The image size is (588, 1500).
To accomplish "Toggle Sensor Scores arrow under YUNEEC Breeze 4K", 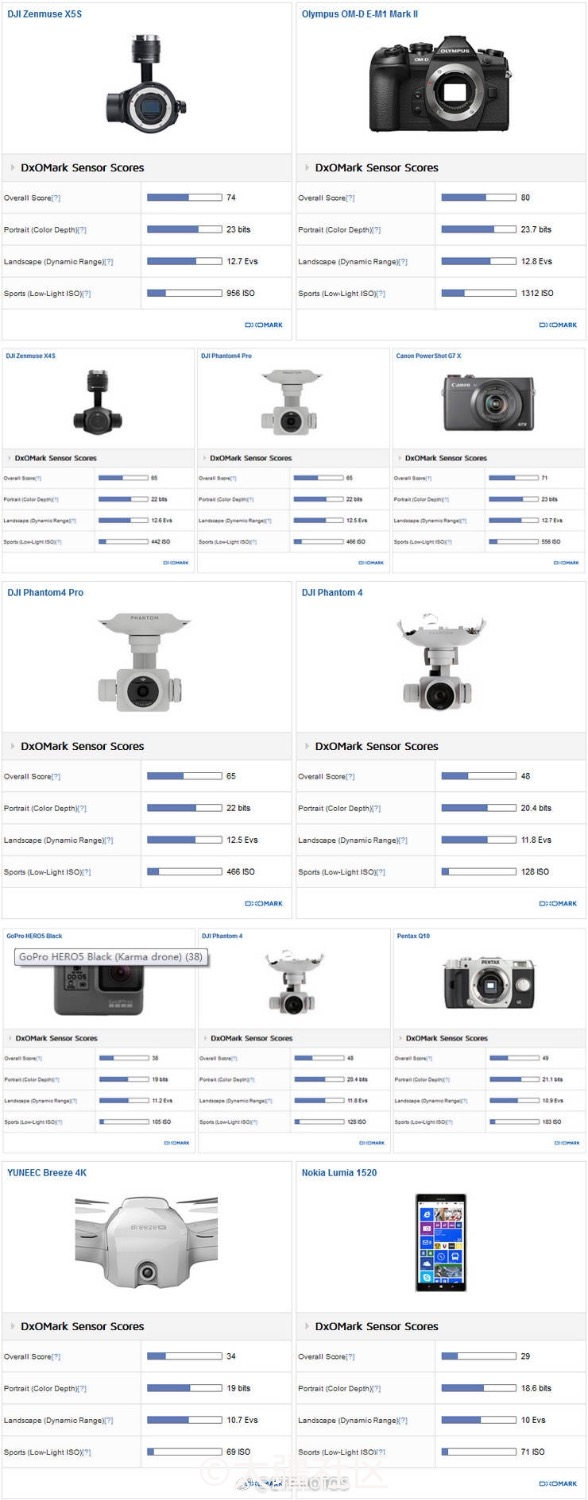I will click(12, 1327).
